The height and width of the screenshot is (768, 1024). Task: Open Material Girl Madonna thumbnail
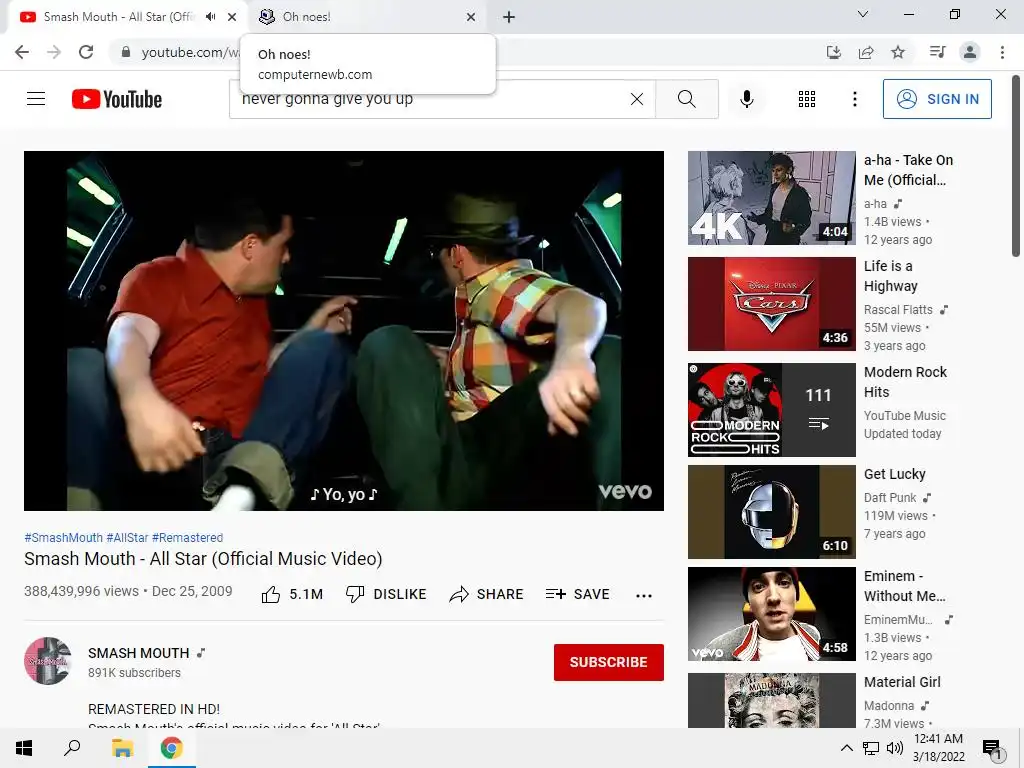[771, 700]
